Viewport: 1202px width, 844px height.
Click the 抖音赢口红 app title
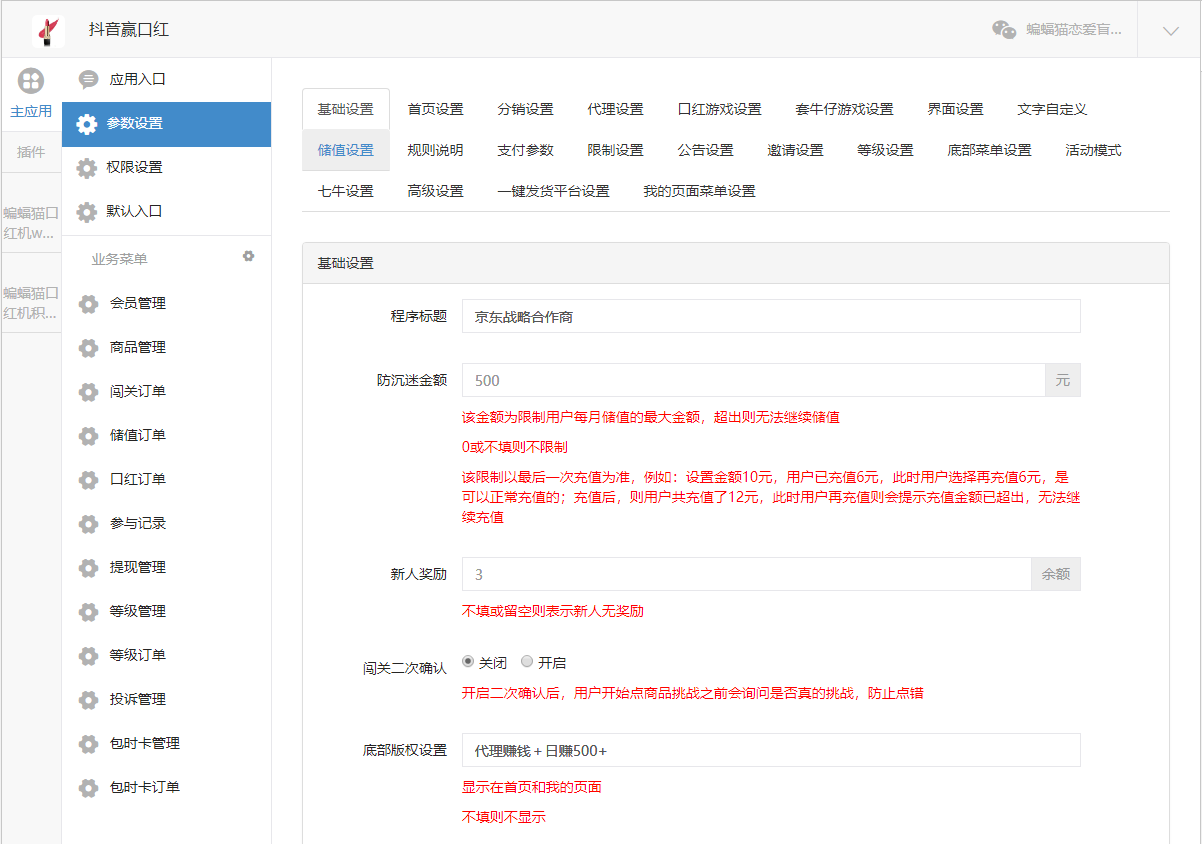click(x=129, y=30)
